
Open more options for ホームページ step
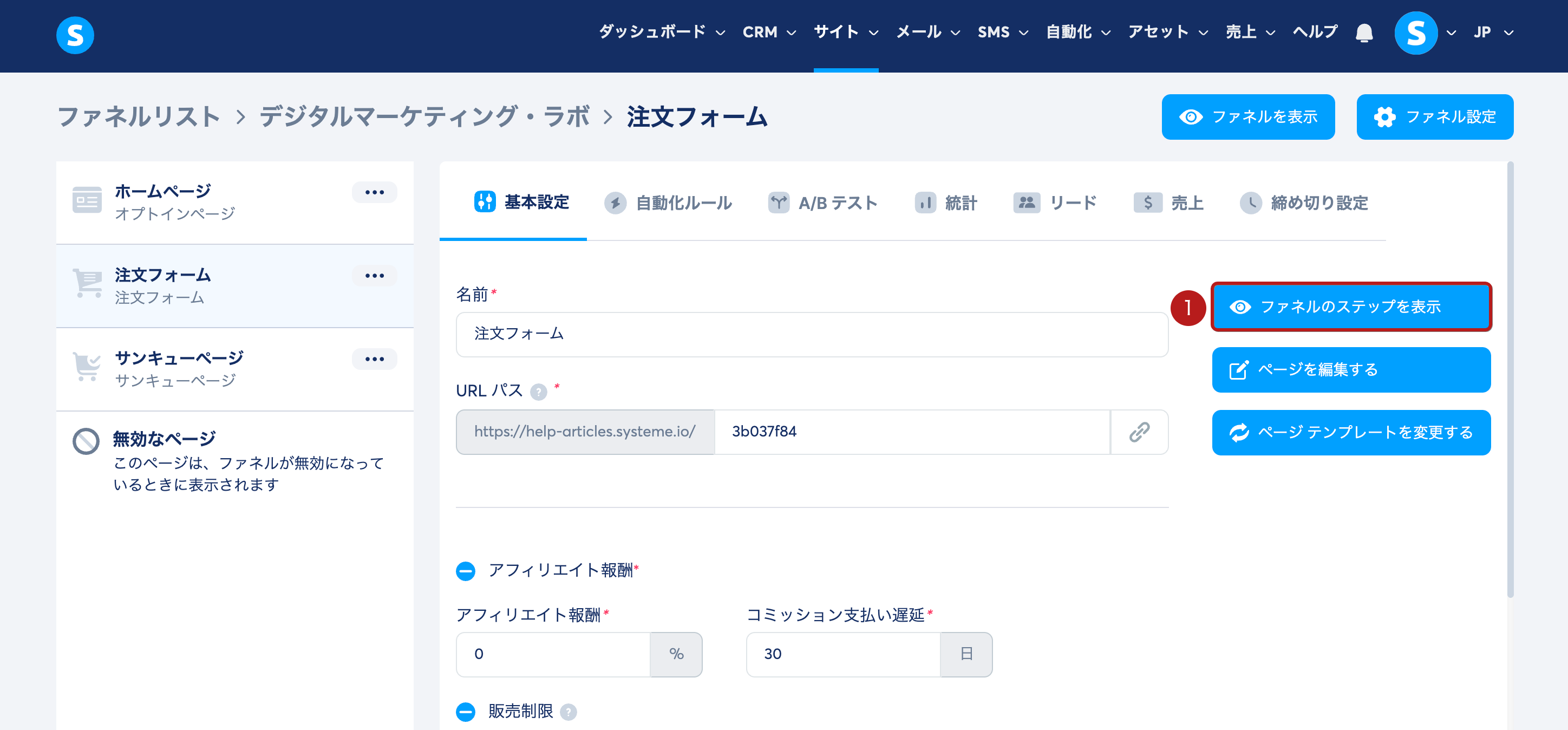coord(374,192)
